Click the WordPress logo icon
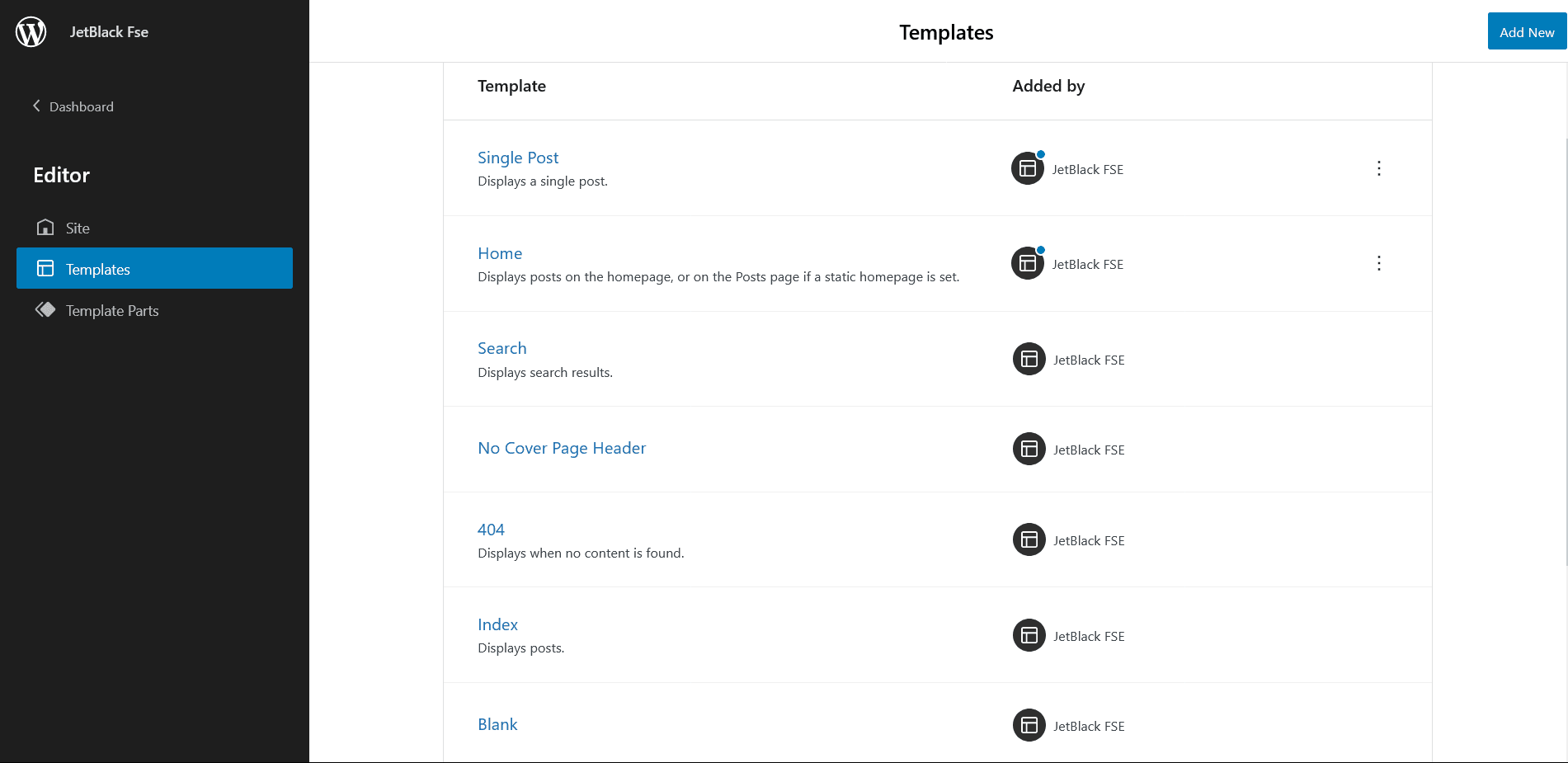1568x763 pixels. click(x=31, y=31)
